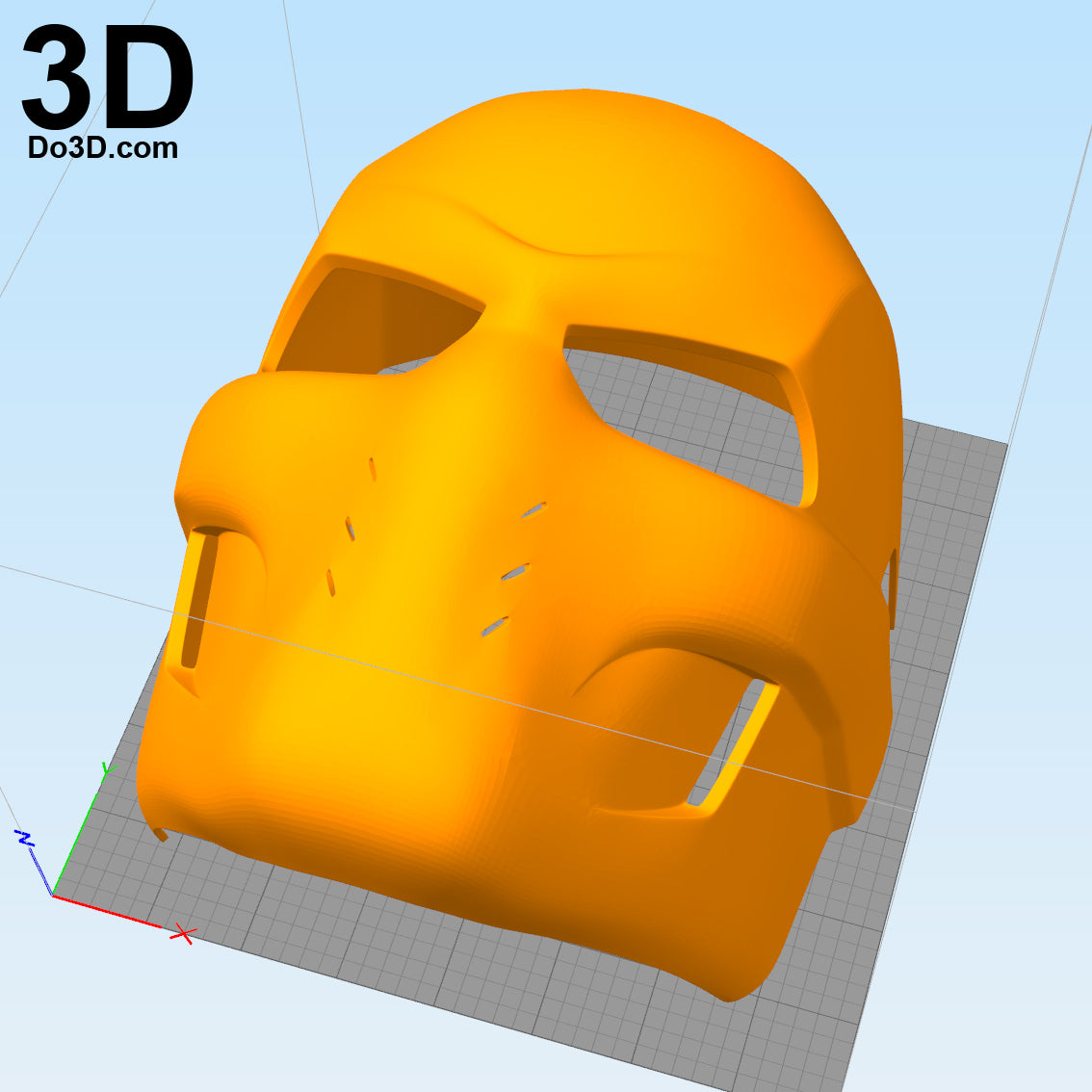Screen dimensions: 1092x1092
Task: Click the red X axis label
Action: 183,934
